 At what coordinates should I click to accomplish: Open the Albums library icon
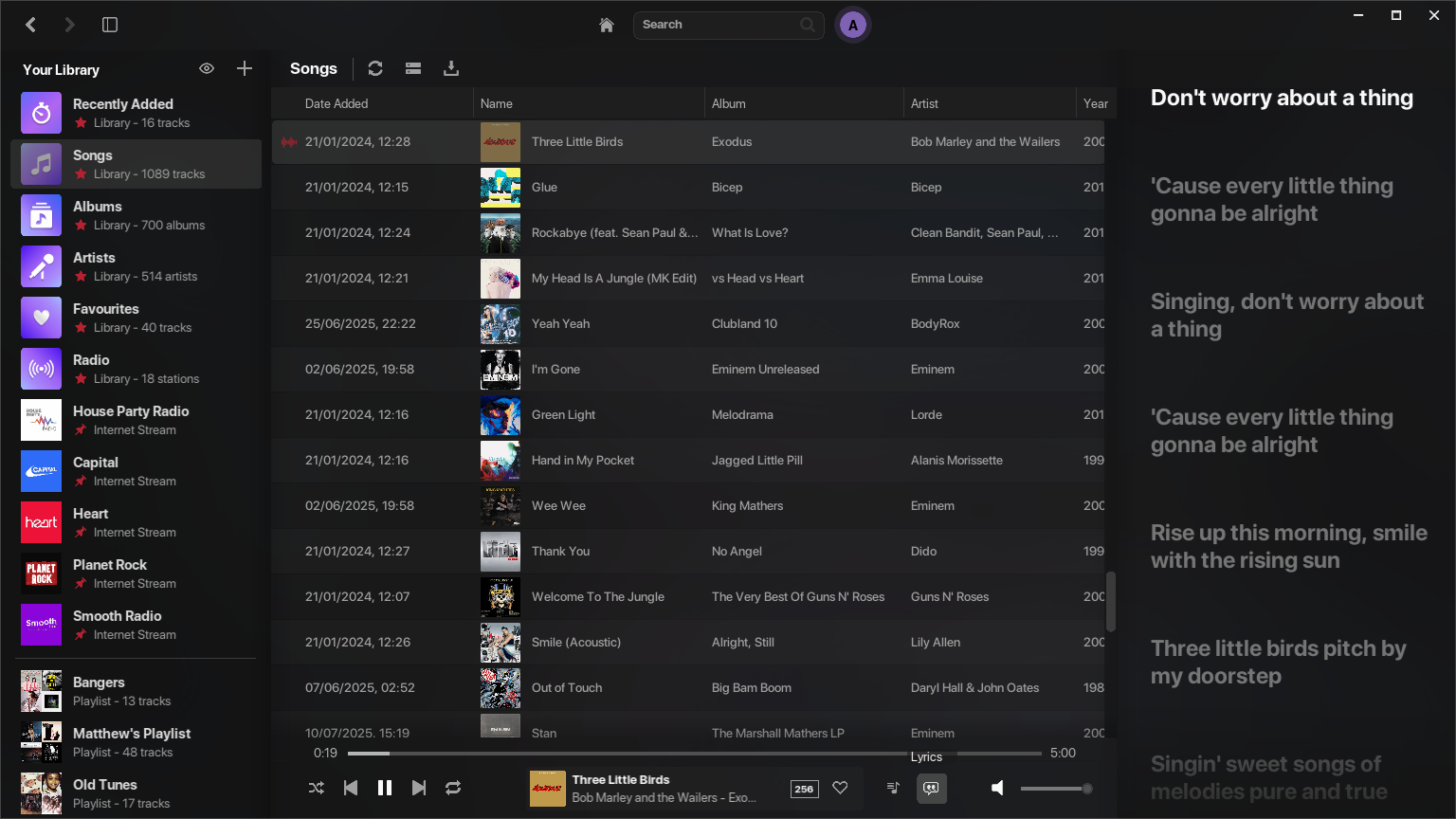(42, 215)
